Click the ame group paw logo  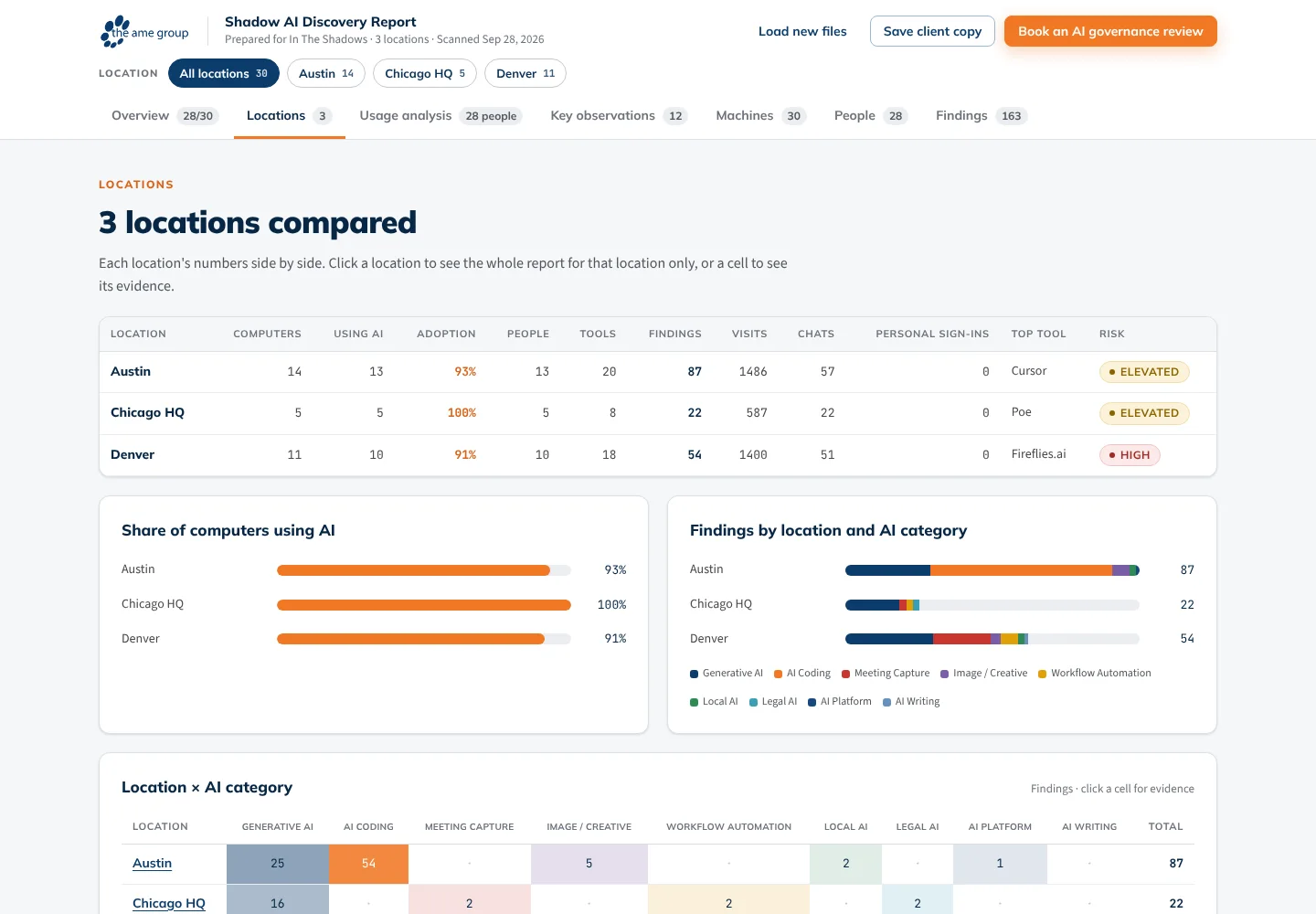(144, 32)
